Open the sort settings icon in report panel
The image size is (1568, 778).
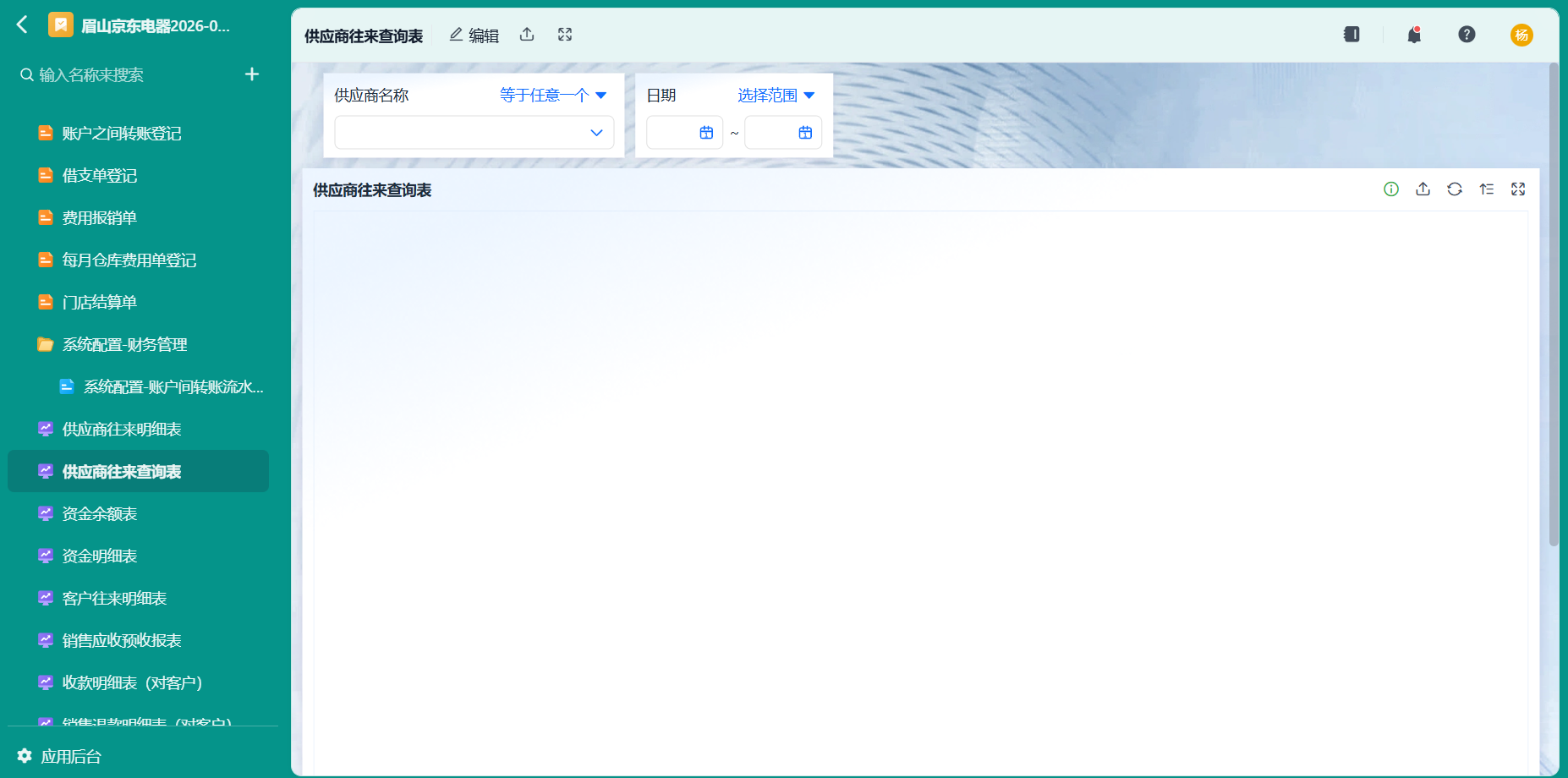click(1487, 189)
